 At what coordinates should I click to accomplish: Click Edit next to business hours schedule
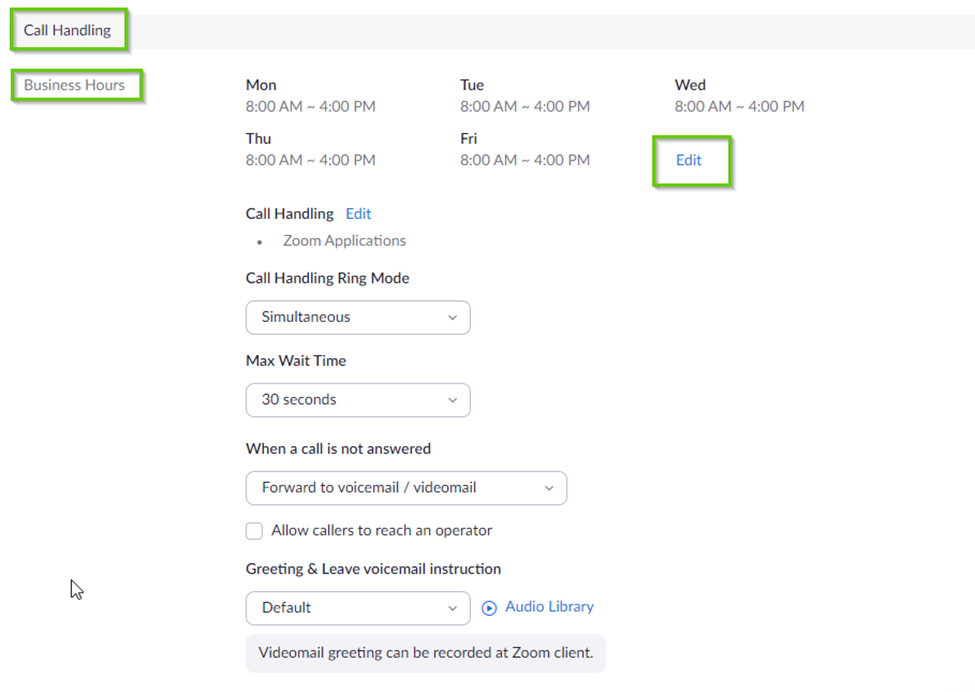[x=689, y=160]
